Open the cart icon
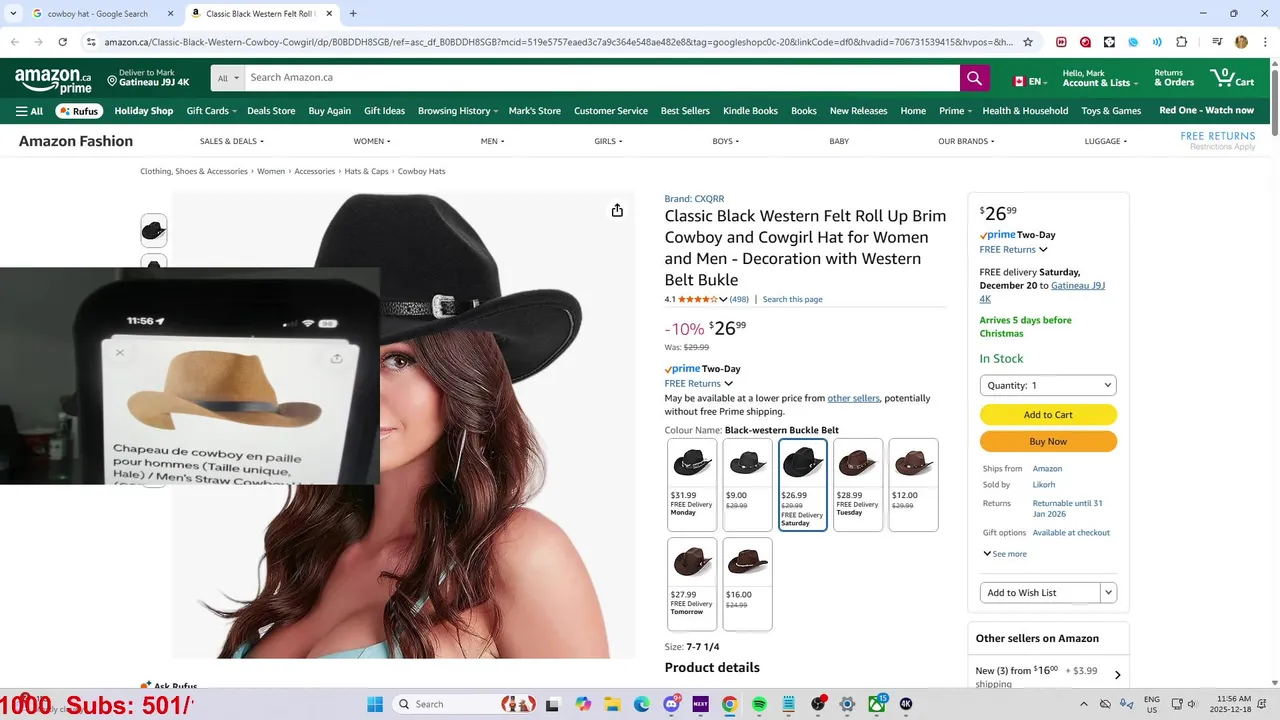This screenshot has height=720, width=1280. 1231,77
